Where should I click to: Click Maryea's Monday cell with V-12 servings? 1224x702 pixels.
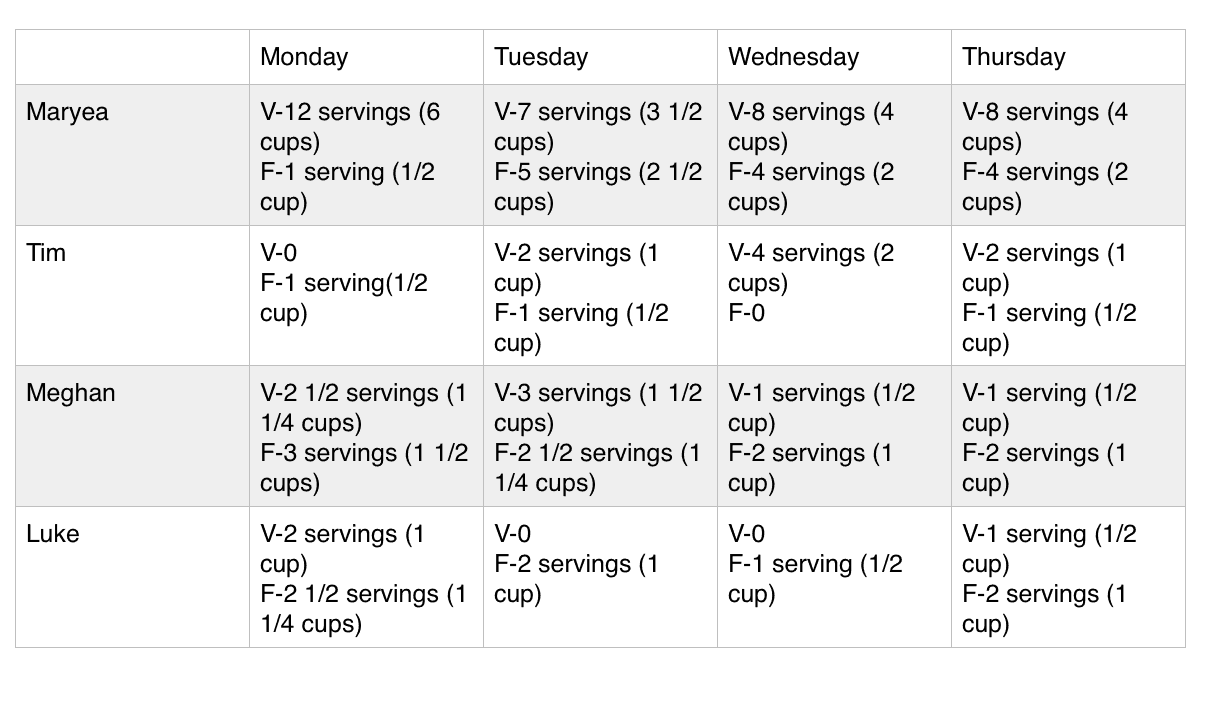click(366, 155)
